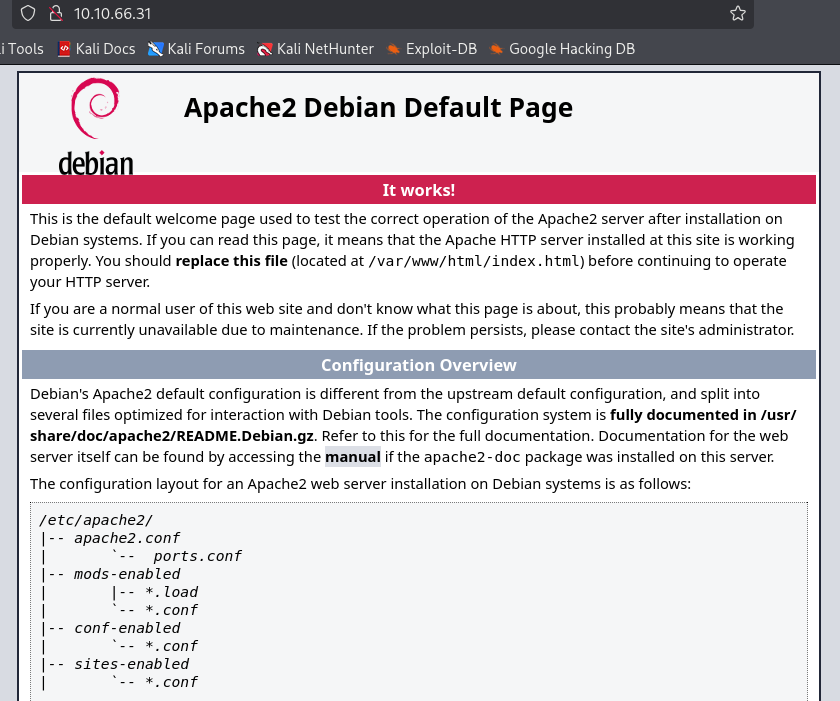This screenshot has height=701, width=840.
Task: Open the Kali Forums bookmark
Action: [196, 49]
